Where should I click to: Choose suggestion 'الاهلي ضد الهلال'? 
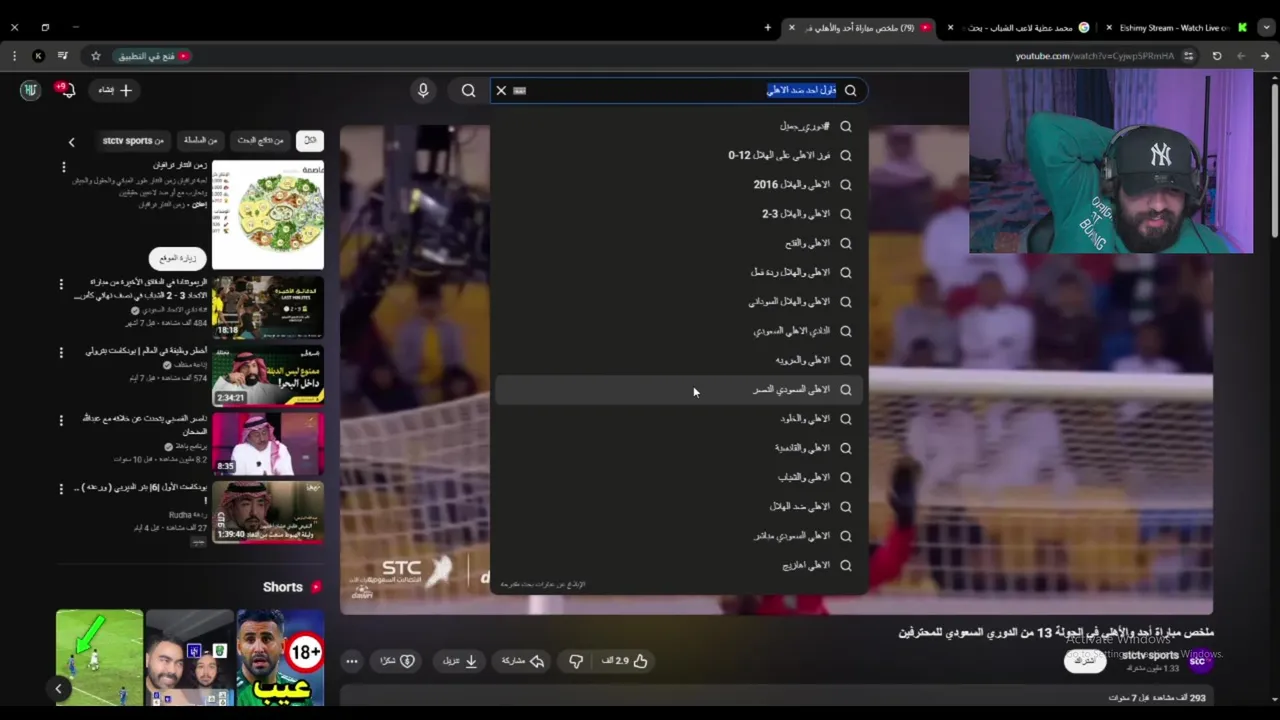(x=680, y=506)
